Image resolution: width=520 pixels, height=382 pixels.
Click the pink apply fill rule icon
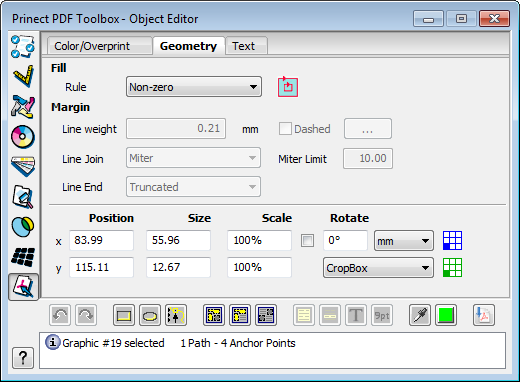[x=288, y=87]
